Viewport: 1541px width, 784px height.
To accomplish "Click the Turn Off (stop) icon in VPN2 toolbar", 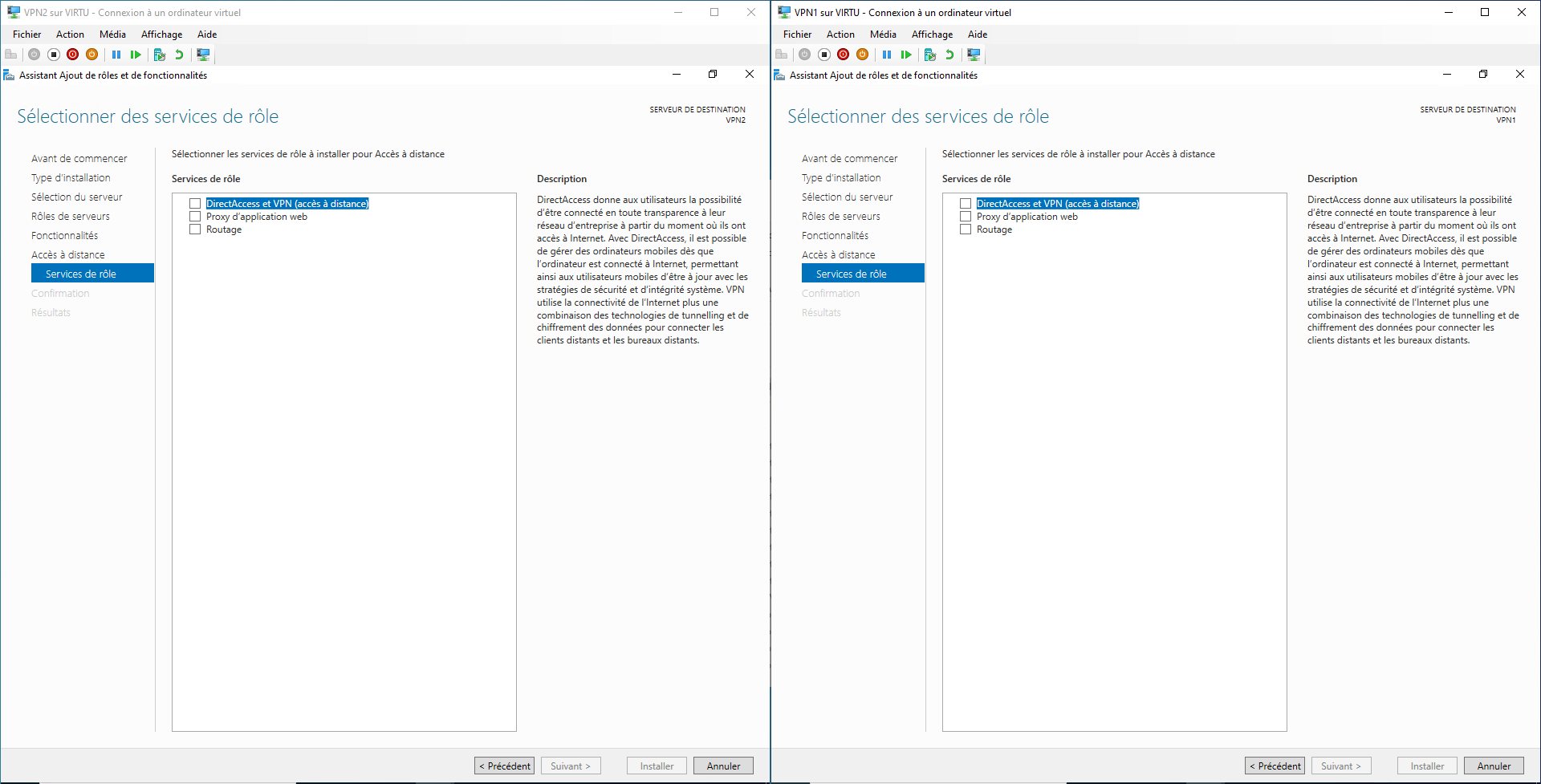I will tap(54, 55).
